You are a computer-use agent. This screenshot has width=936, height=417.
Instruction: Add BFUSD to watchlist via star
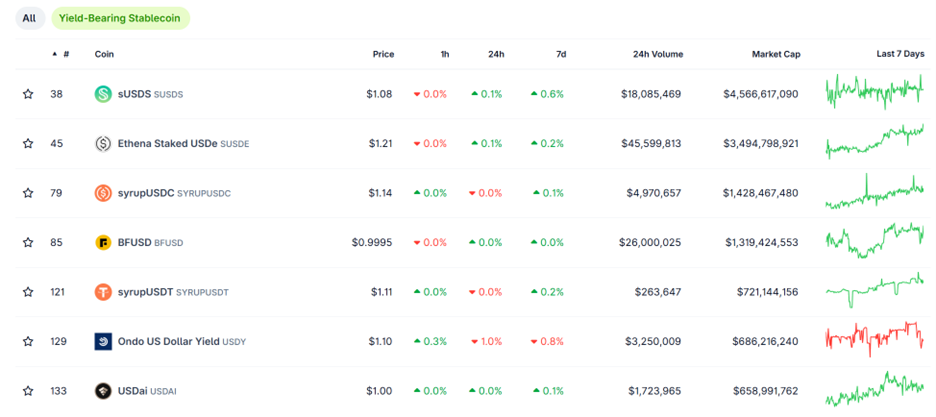[x=28, y=242]
